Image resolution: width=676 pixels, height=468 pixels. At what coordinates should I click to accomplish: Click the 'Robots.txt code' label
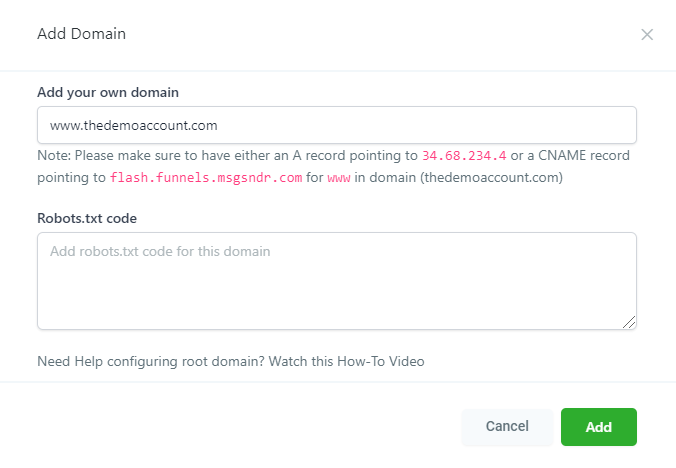[87, 217]
